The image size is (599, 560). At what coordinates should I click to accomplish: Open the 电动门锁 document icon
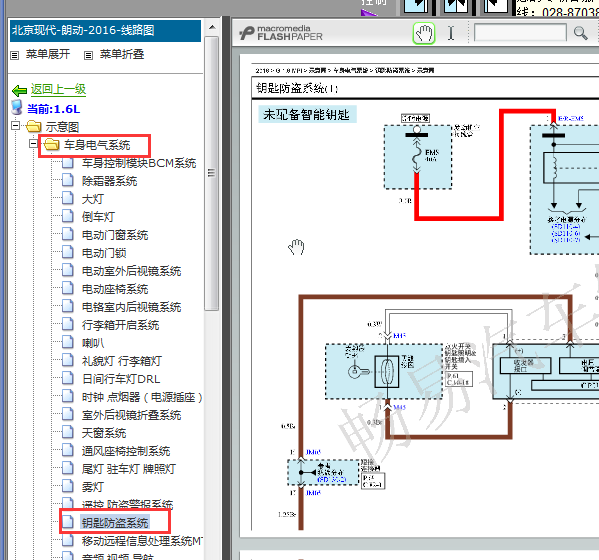68,252
